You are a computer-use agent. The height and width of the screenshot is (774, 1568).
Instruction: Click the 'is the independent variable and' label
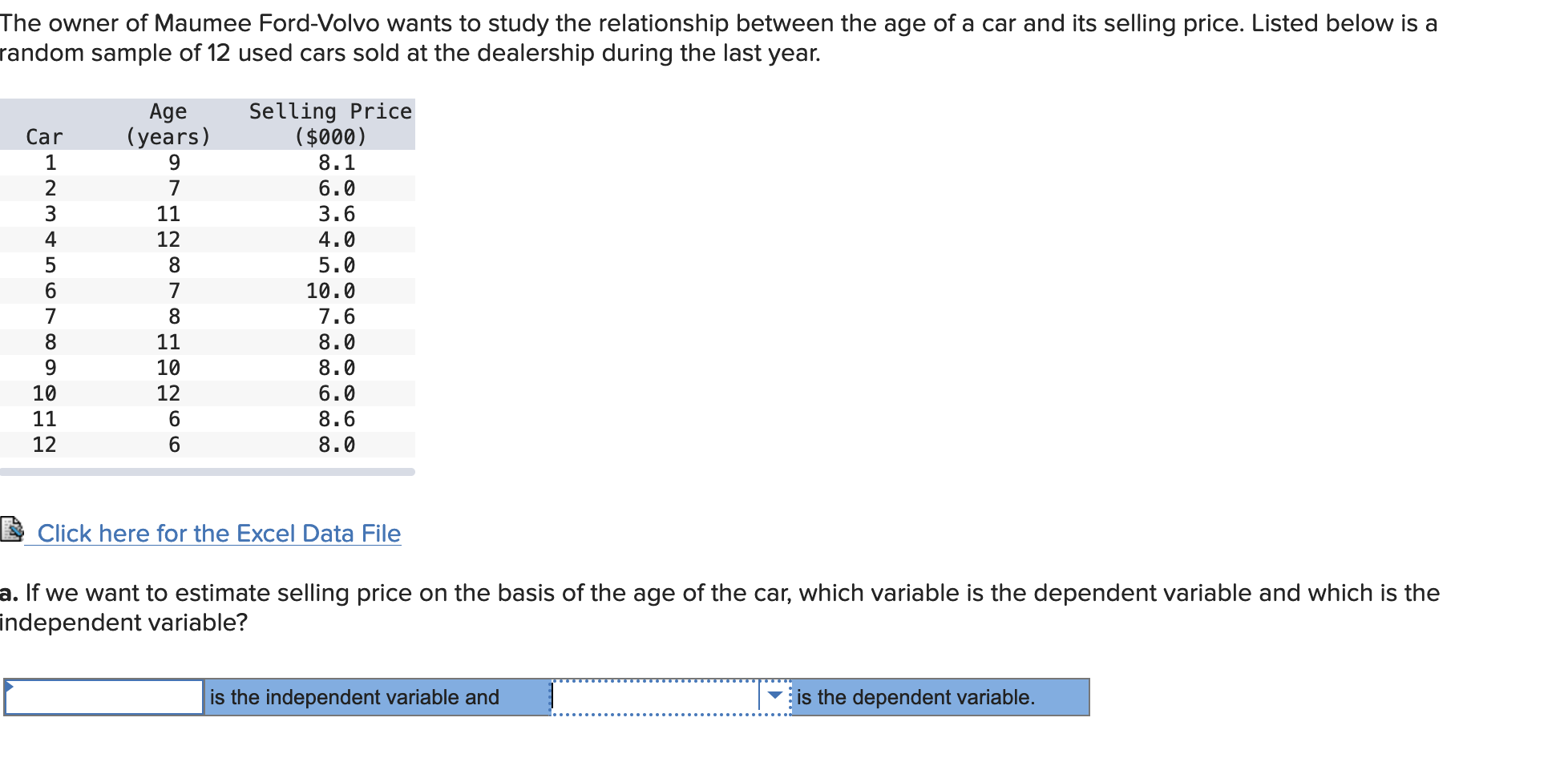pyautogui.click(x=353, y=696)
